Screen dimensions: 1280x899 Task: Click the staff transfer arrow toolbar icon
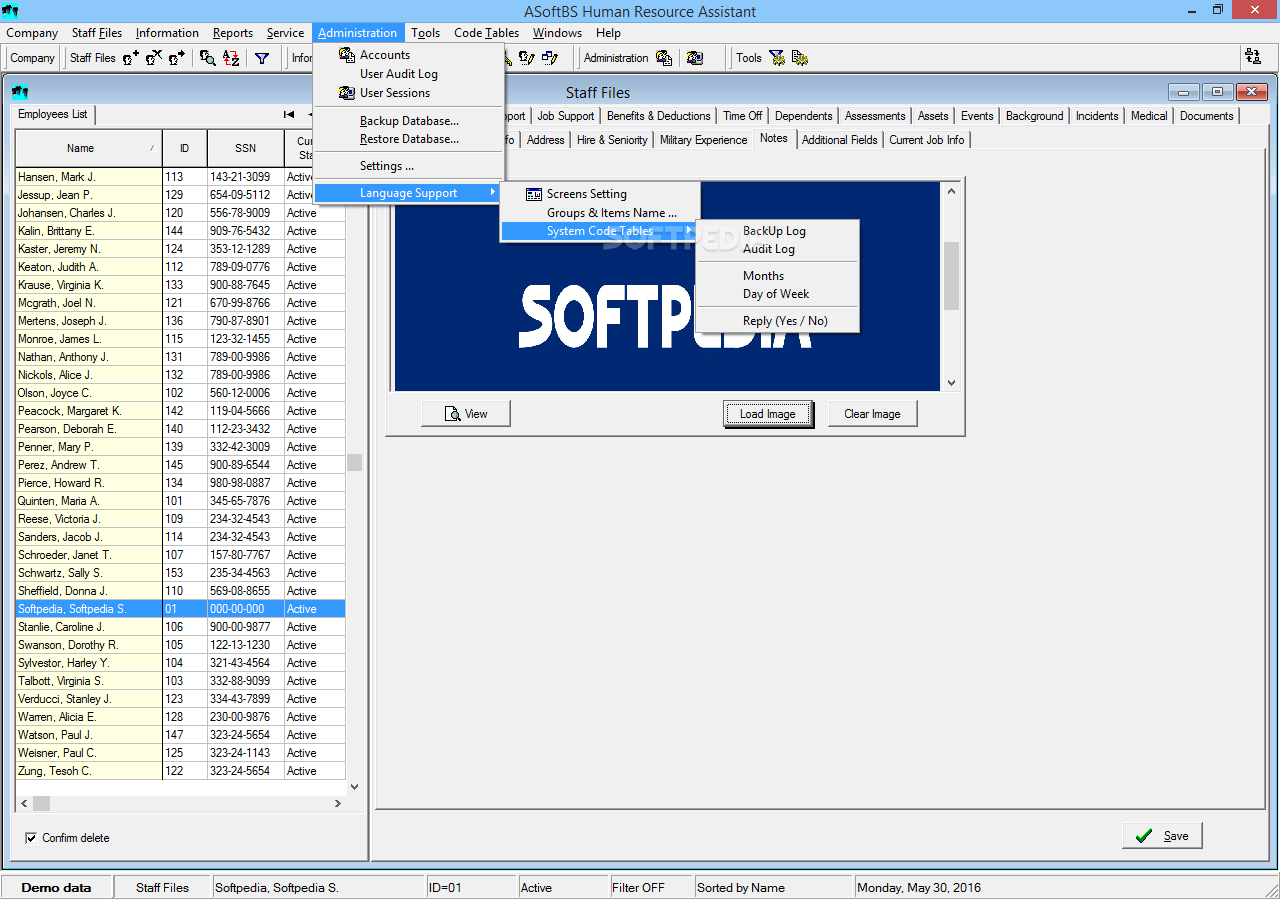pyautogui.click(x=177, y=58)
